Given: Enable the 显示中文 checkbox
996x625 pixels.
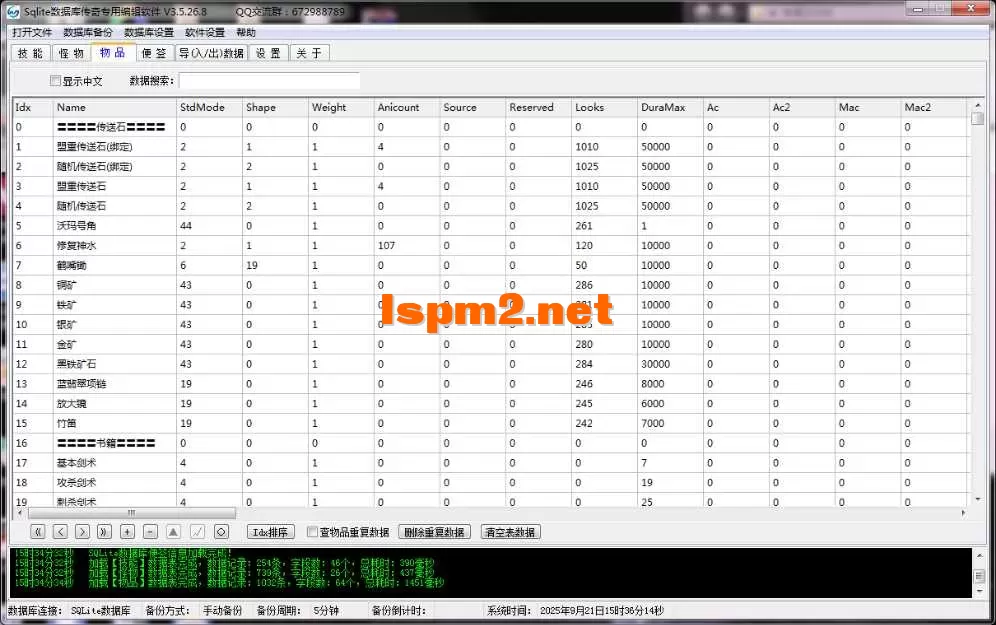Looking at the screenshot, I should coord(55,80).
